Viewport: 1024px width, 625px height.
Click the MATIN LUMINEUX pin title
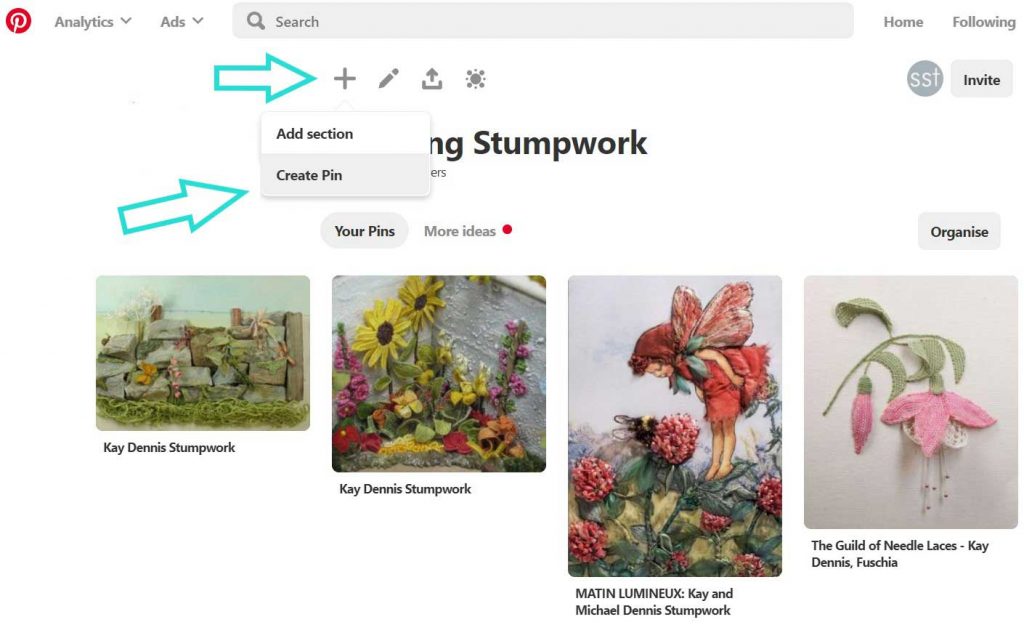click(x=654, y=602)
